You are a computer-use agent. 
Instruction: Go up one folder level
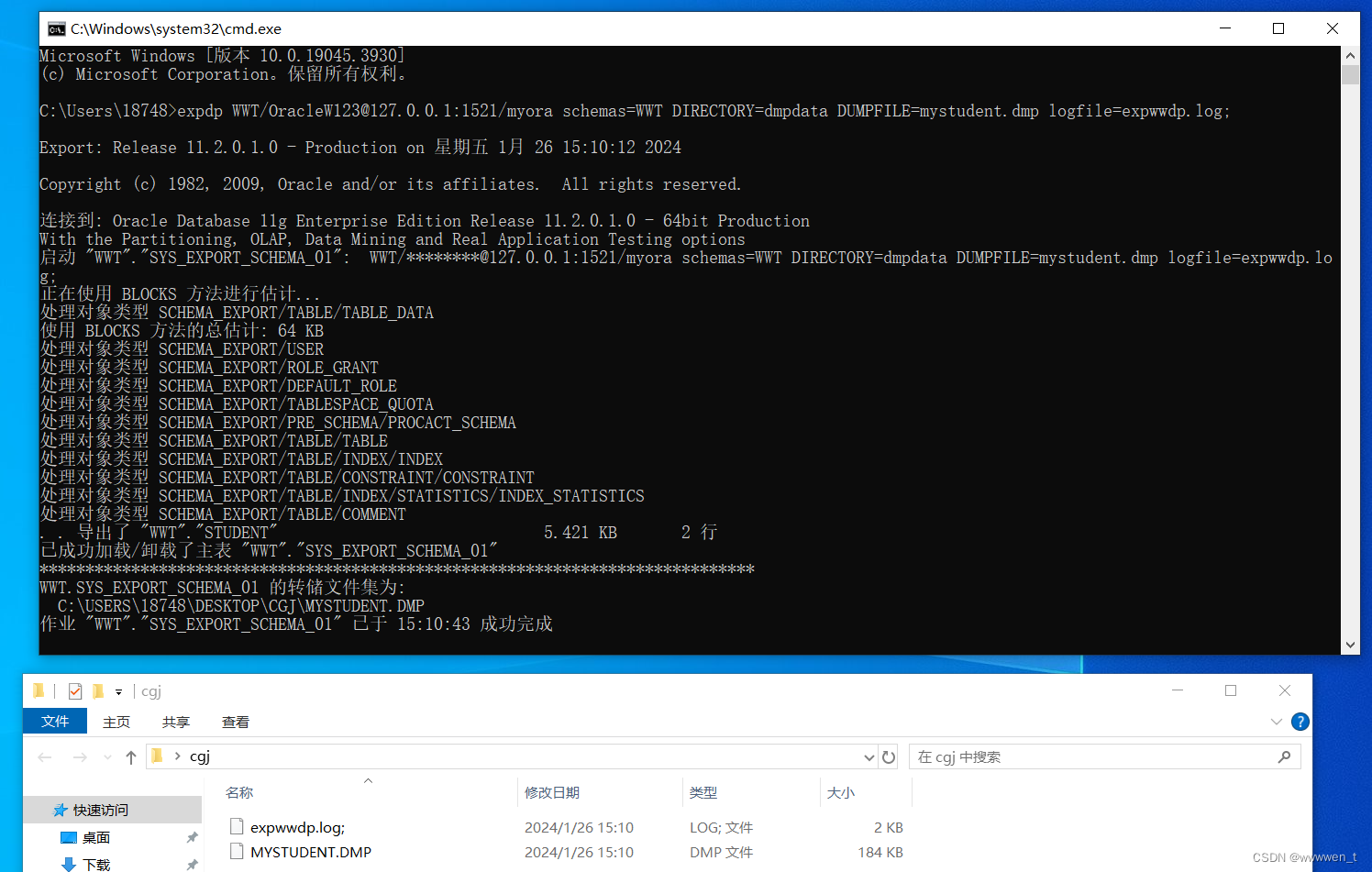click(131, 757)
